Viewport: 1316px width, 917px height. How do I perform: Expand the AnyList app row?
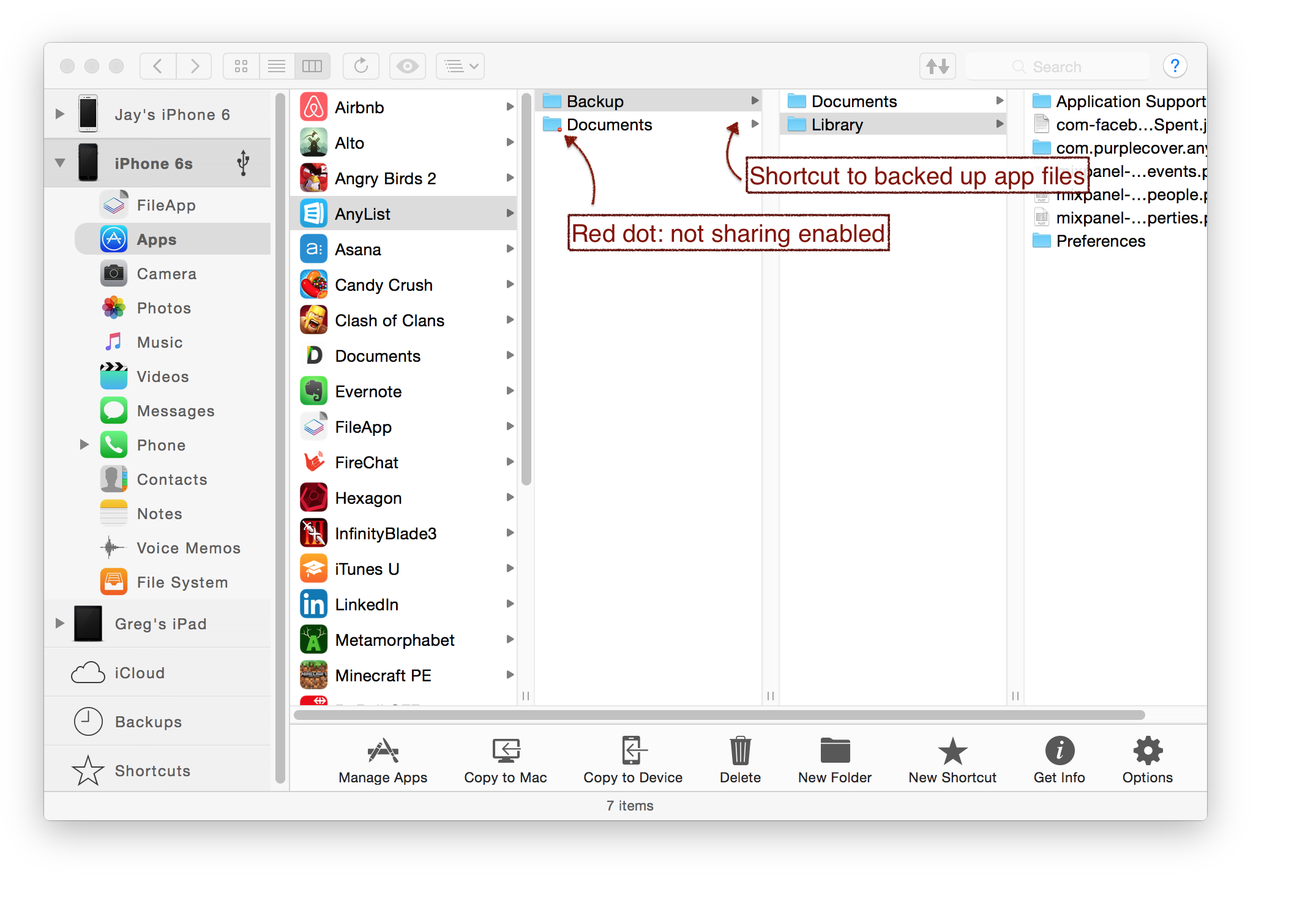coord(510,212)
